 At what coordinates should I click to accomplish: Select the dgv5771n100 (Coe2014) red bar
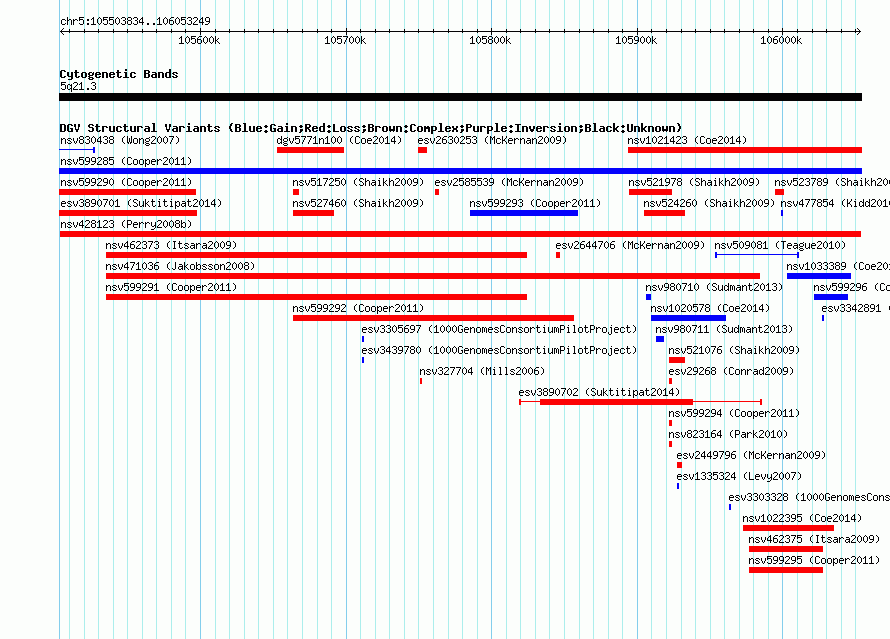pos(310,150)
